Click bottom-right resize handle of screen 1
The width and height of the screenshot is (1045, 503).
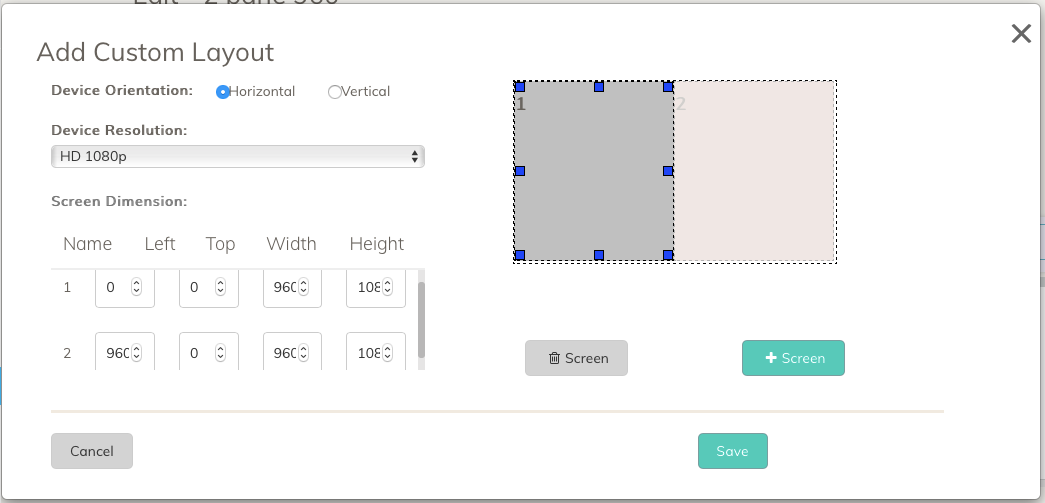click(x=668, y=255)
